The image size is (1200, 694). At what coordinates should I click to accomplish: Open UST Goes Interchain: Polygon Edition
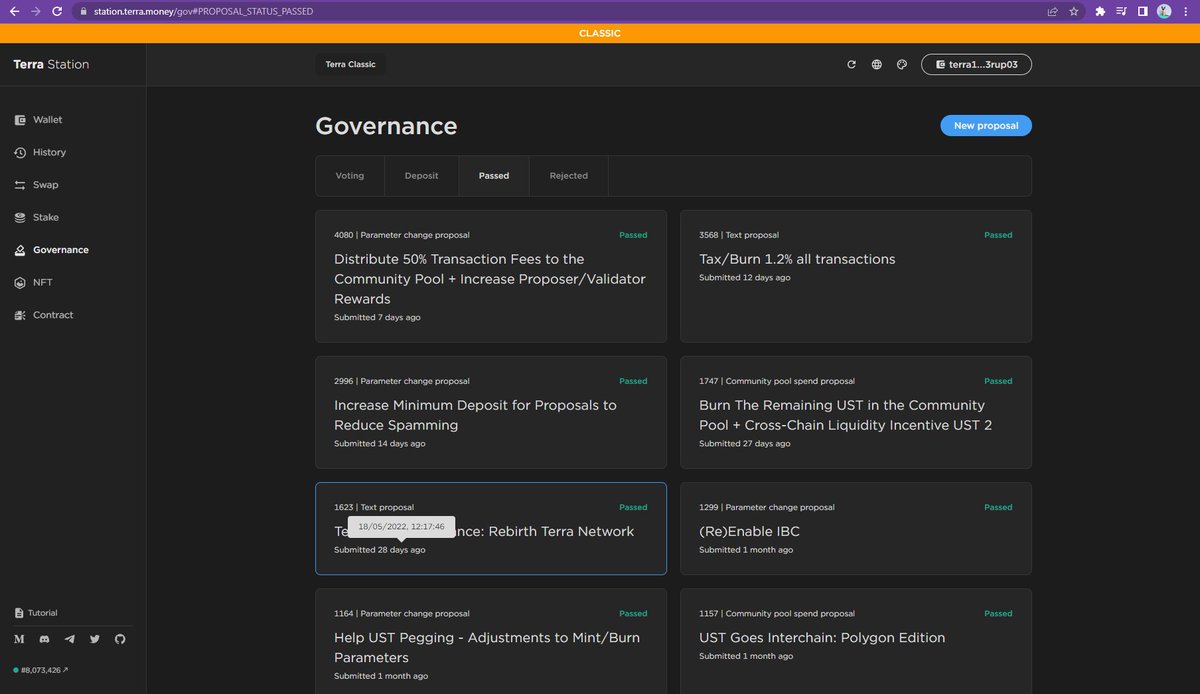(x=856, y=641)
